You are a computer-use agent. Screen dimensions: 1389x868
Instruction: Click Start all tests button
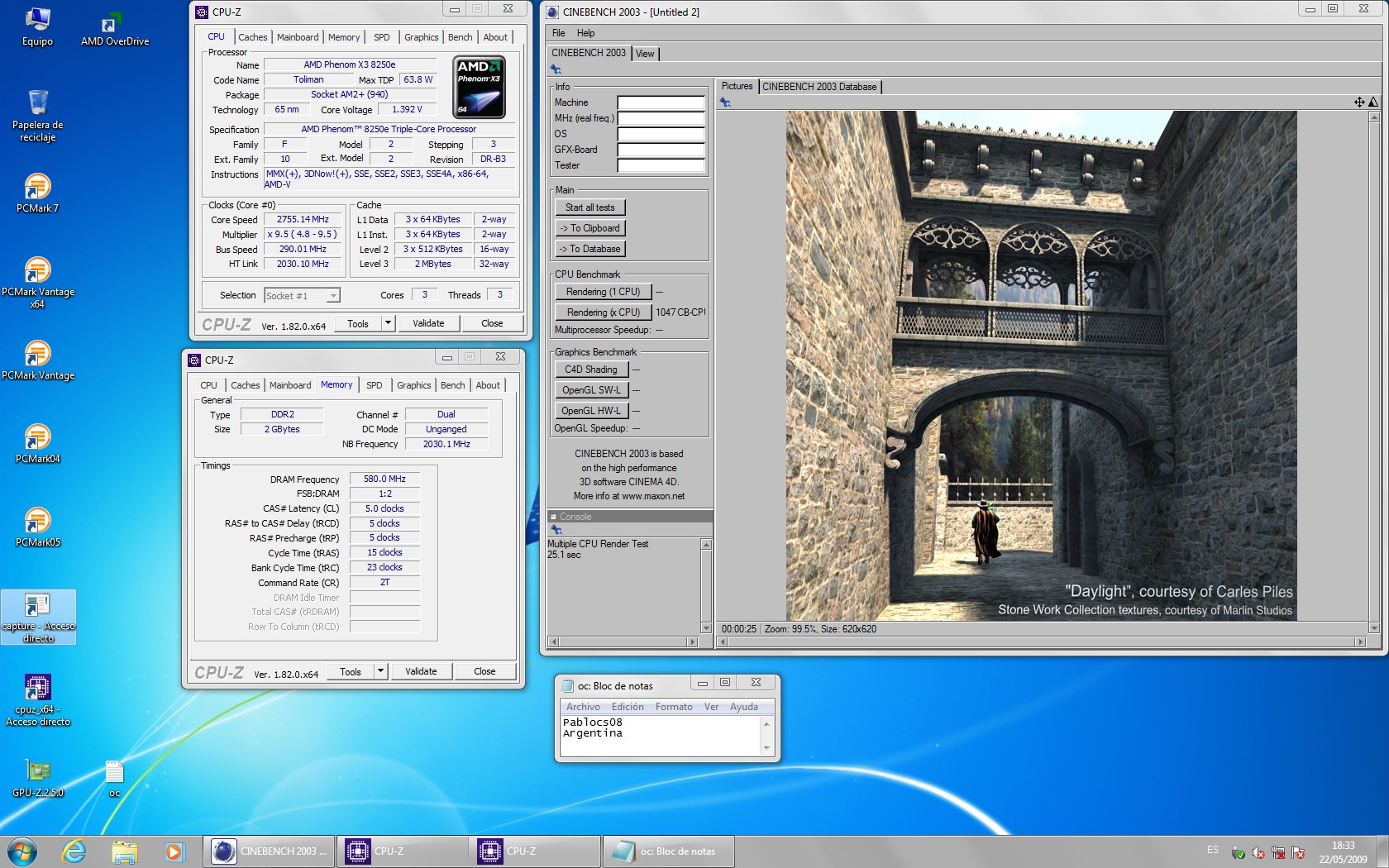[x=590, y=207]
